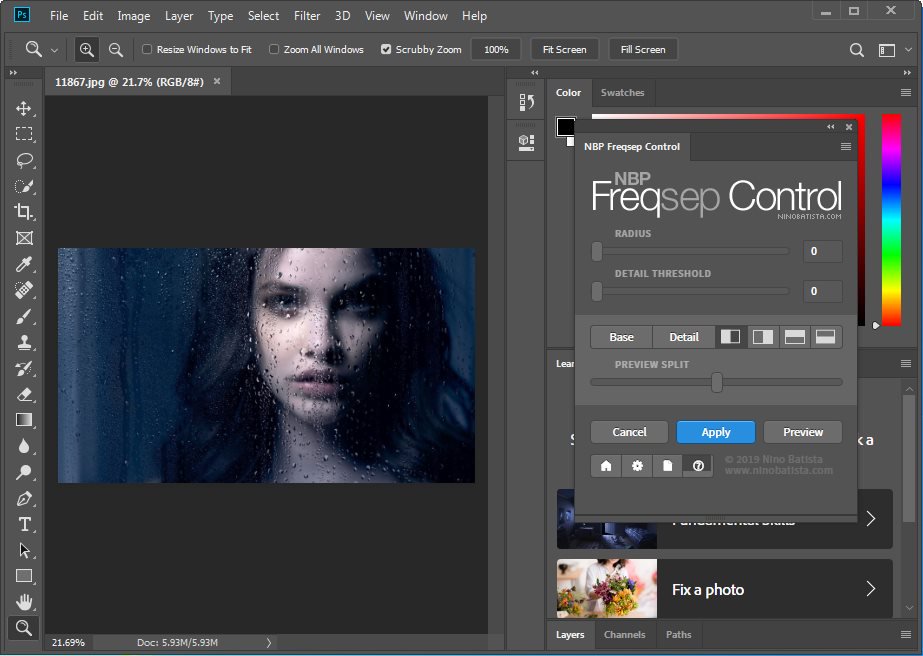Open status bar info arrow
Image resolution: width=923 pixels, height=656 pixels.
point(268,642)
